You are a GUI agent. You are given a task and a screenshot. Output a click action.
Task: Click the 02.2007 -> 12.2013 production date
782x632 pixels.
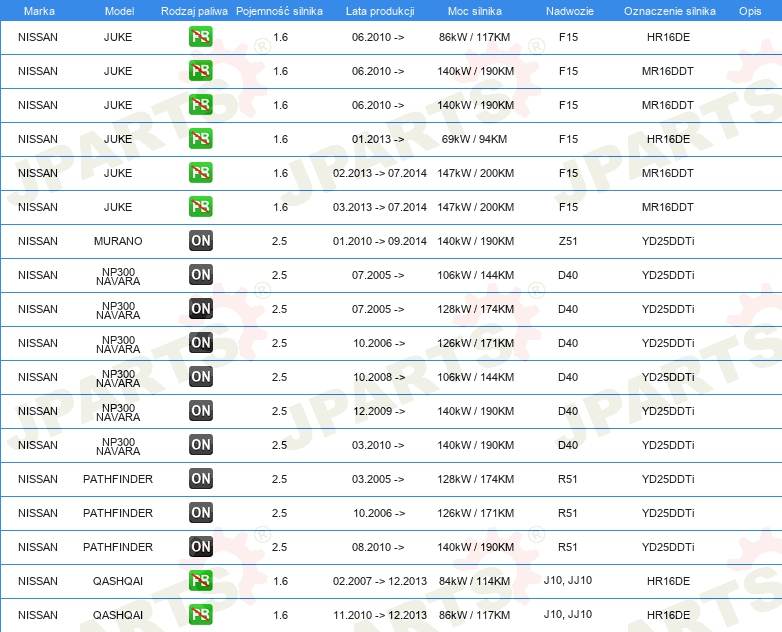(380, 581)
